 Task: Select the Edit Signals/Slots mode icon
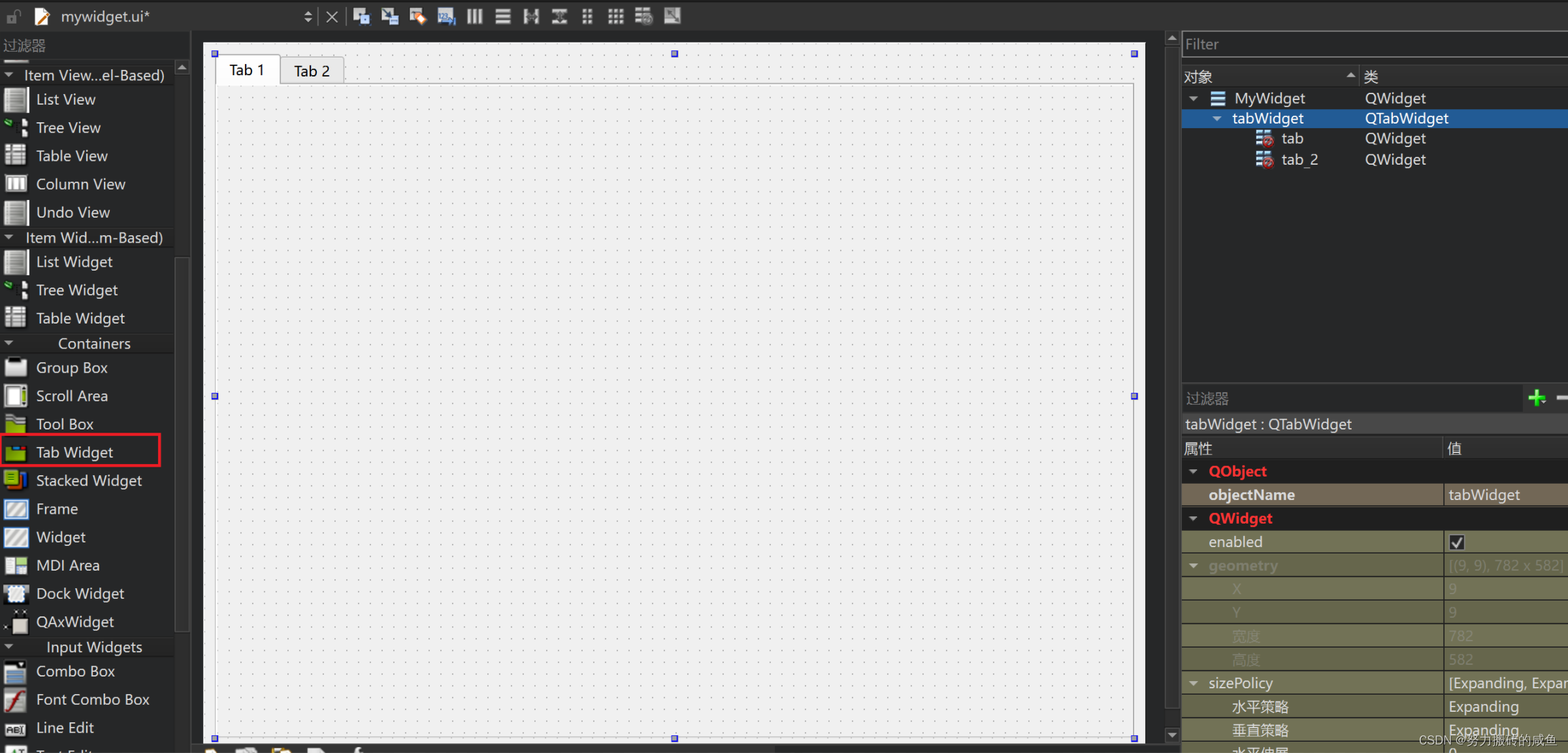point(389,16)
